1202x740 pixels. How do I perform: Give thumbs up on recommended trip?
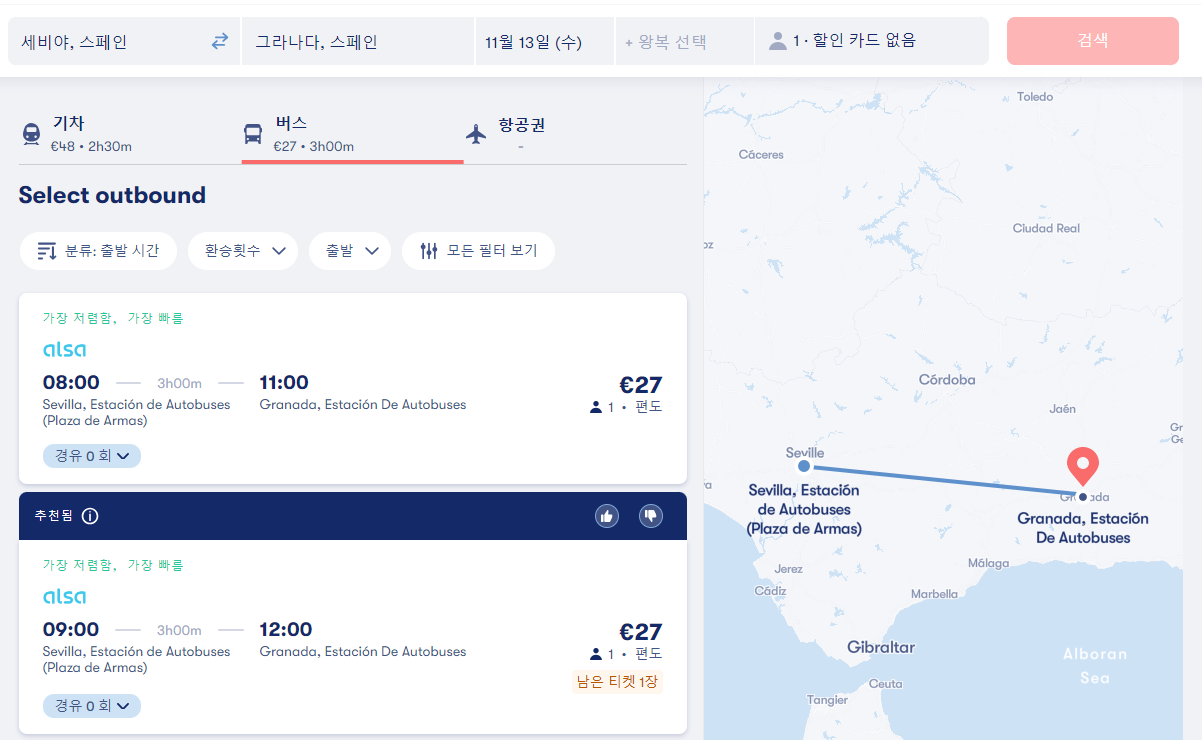(x=606, y=516)
